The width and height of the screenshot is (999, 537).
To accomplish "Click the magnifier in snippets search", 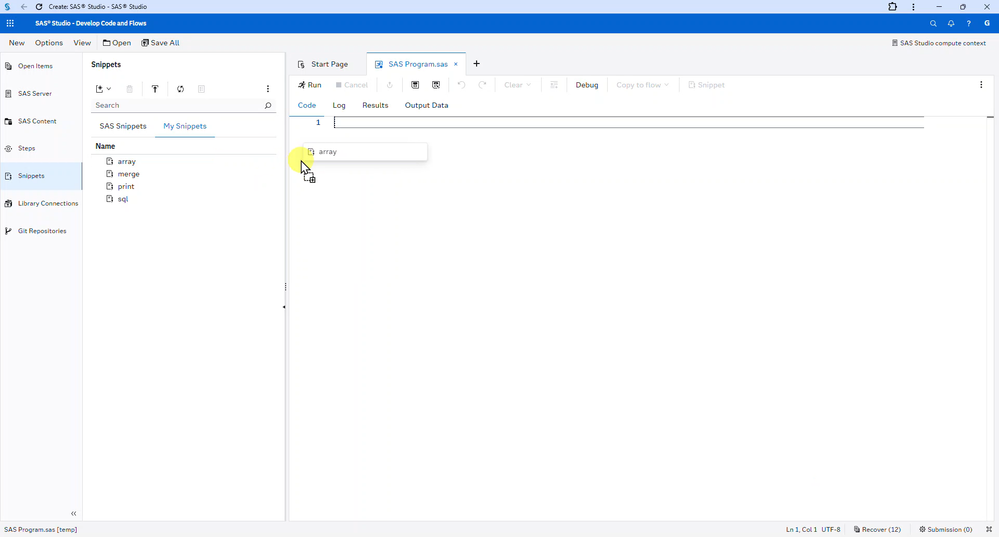I will [x=268, y=105].
